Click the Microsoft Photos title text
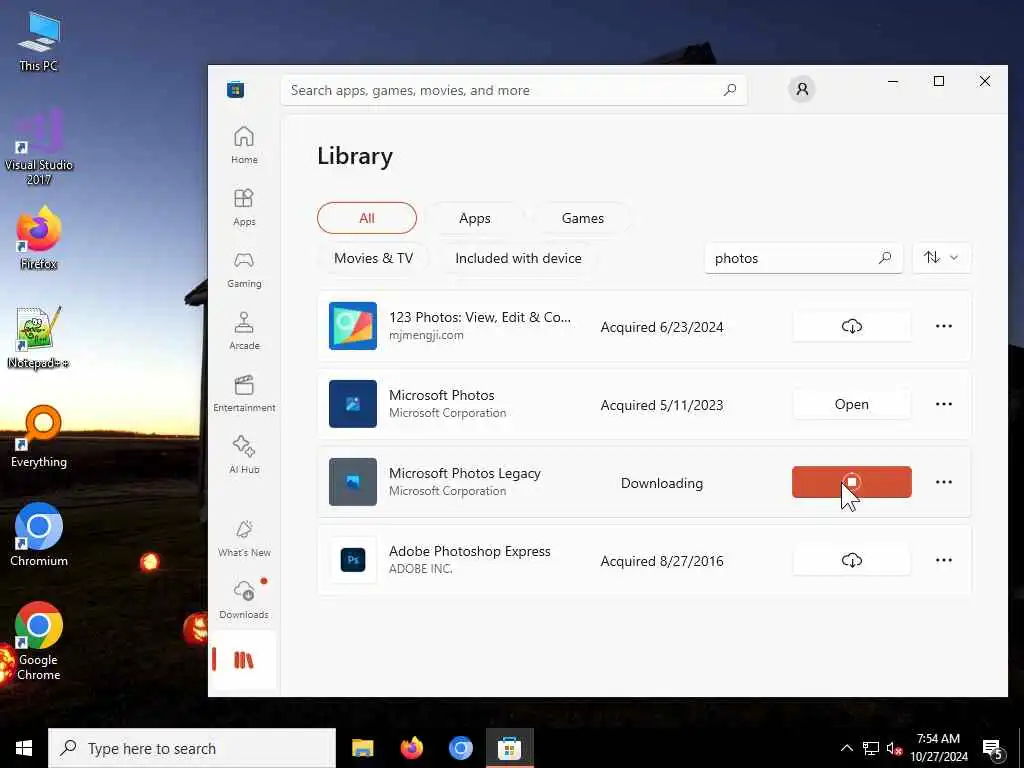 click(x=441, y=395)
